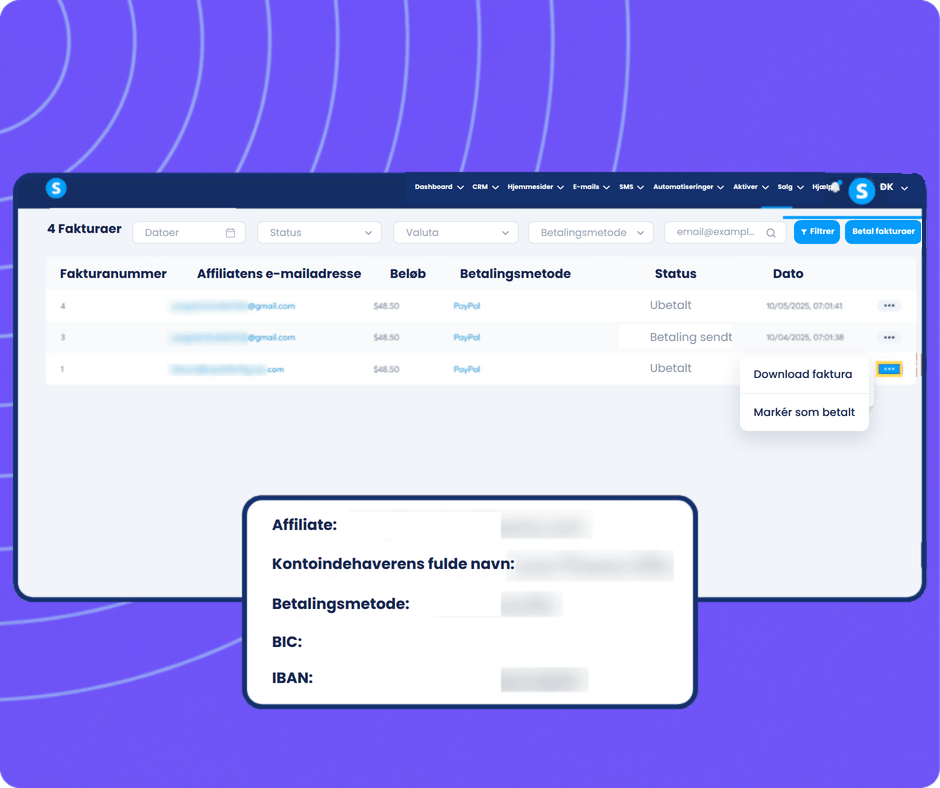
Task: Open the CRM menu
Action: point(485,187)
